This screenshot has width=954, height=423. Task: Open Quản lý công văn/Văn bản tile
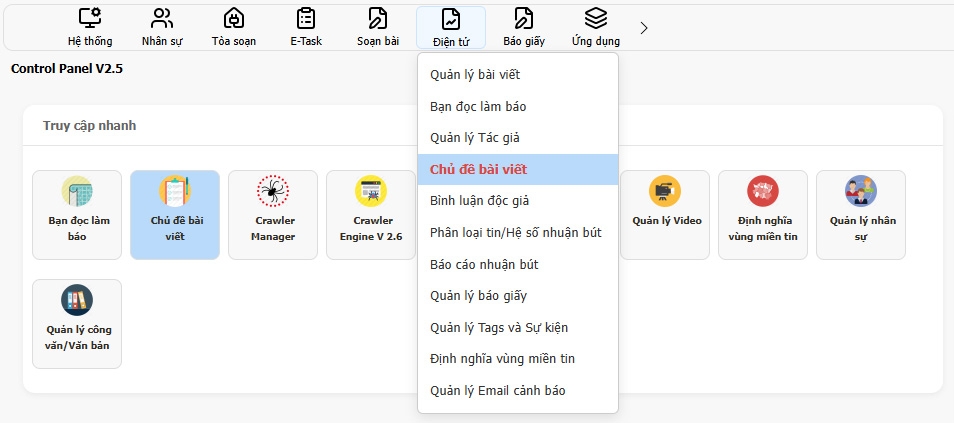coord(77,324)
